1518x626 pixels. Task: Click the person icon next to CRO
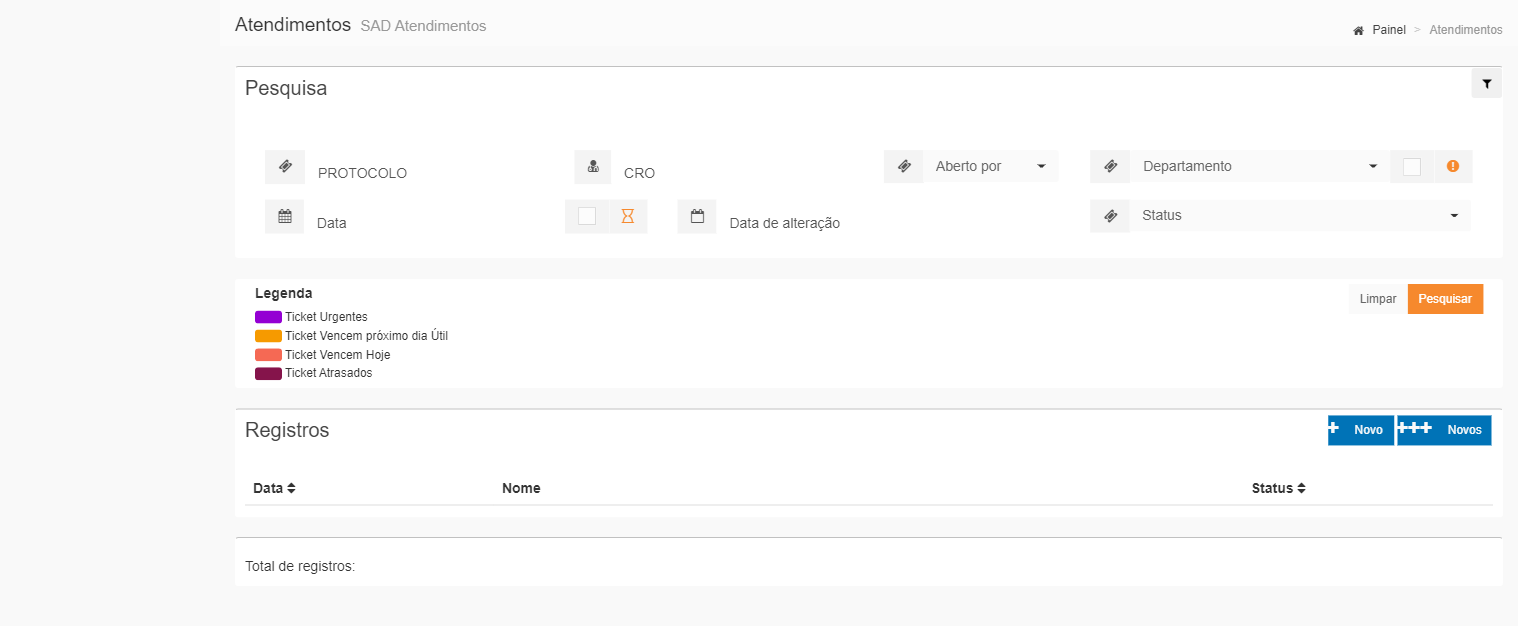[593, 167]
